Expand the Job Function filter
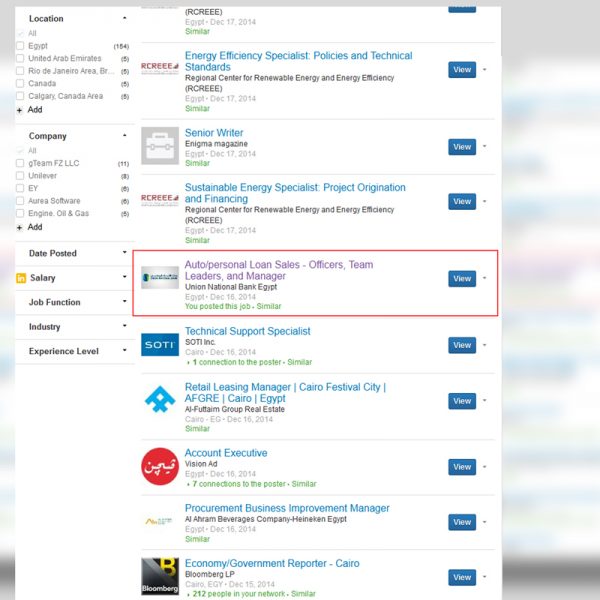Screen dimensions: 600x600 (124, 301)
